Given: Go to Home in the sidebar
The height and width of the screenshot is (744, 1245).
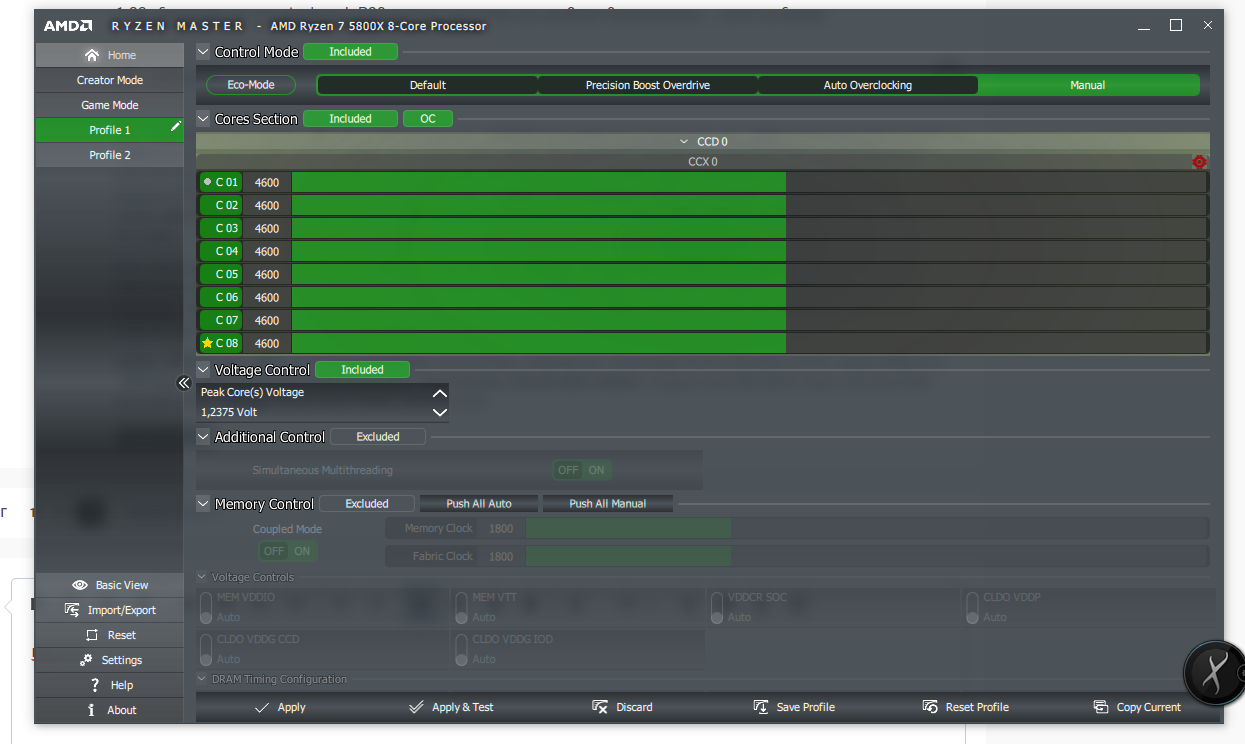Looking at the screenshot, I should pyautogui.click(x=110, y=55).
